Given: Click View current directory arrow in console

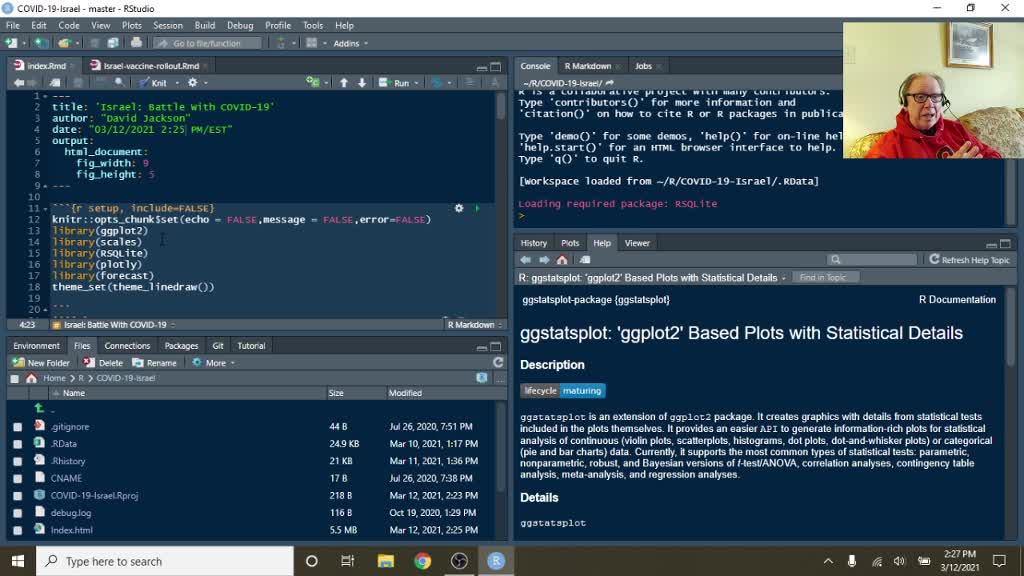Looking at the screenshot, I should click(609, 83).
